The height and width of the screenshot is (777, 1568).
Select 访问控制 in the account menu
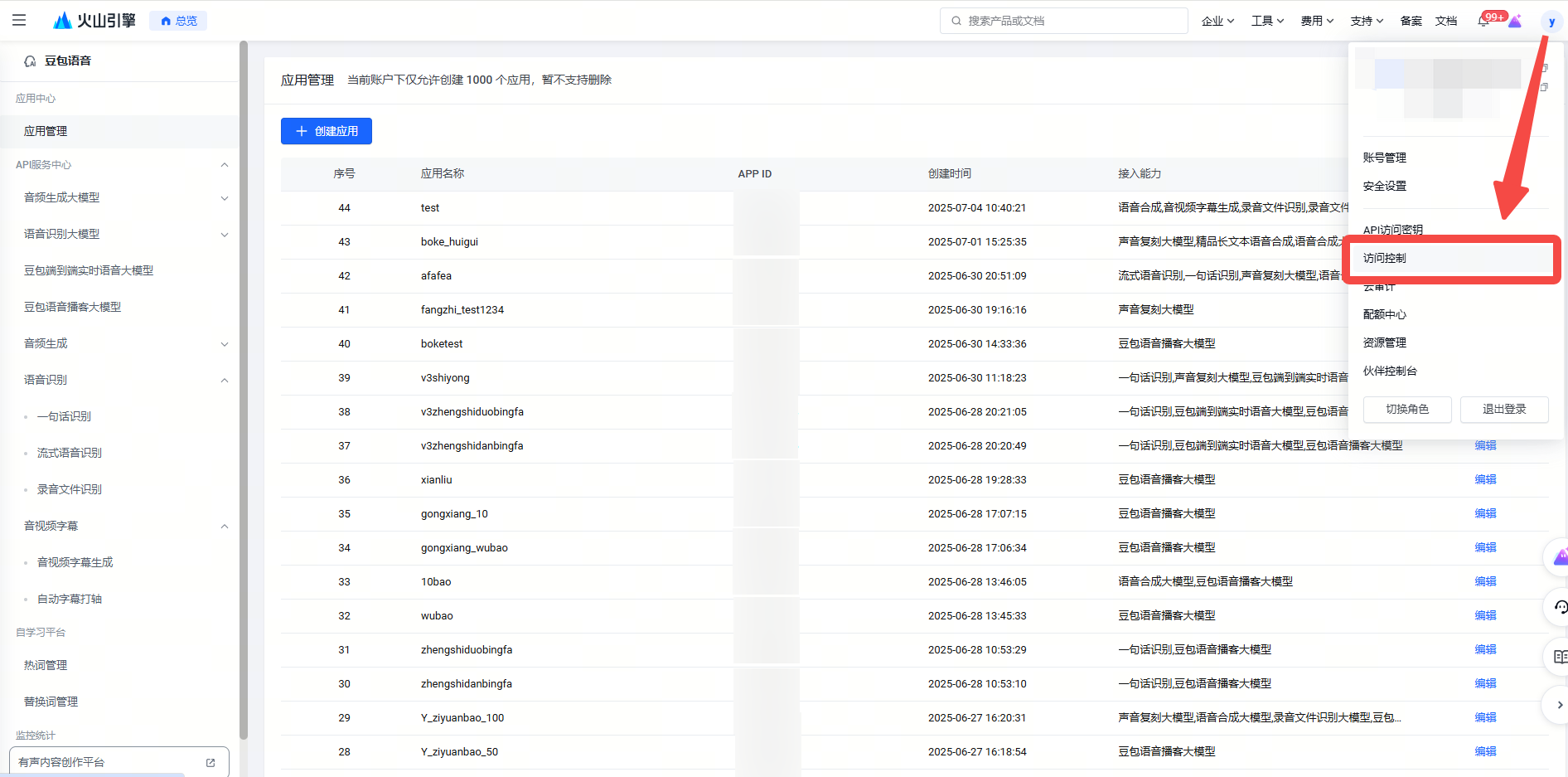(x=1385, y=259)
